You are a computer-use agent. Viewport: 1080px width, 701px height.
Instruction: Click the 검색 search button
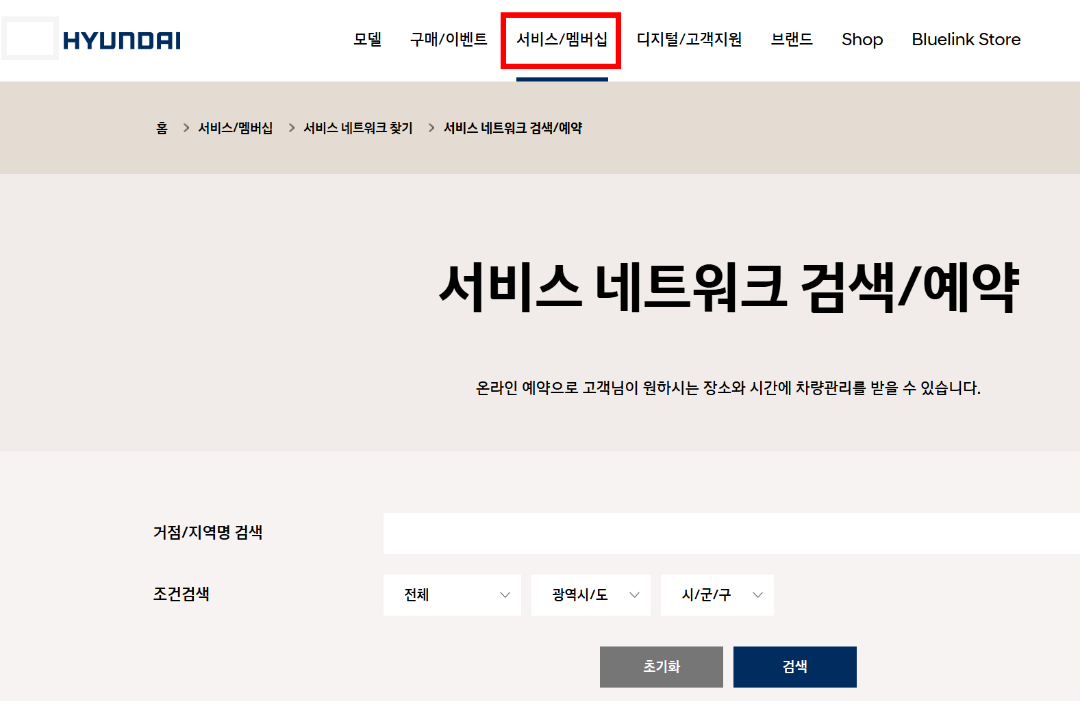(795, 667)
